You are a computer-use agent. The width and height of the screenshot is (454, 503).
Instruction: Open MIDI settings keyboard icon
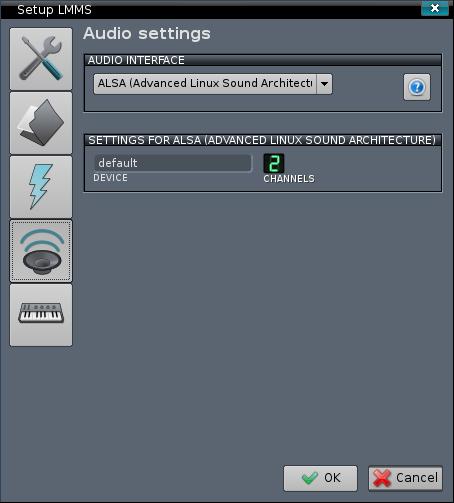[41, 315]
